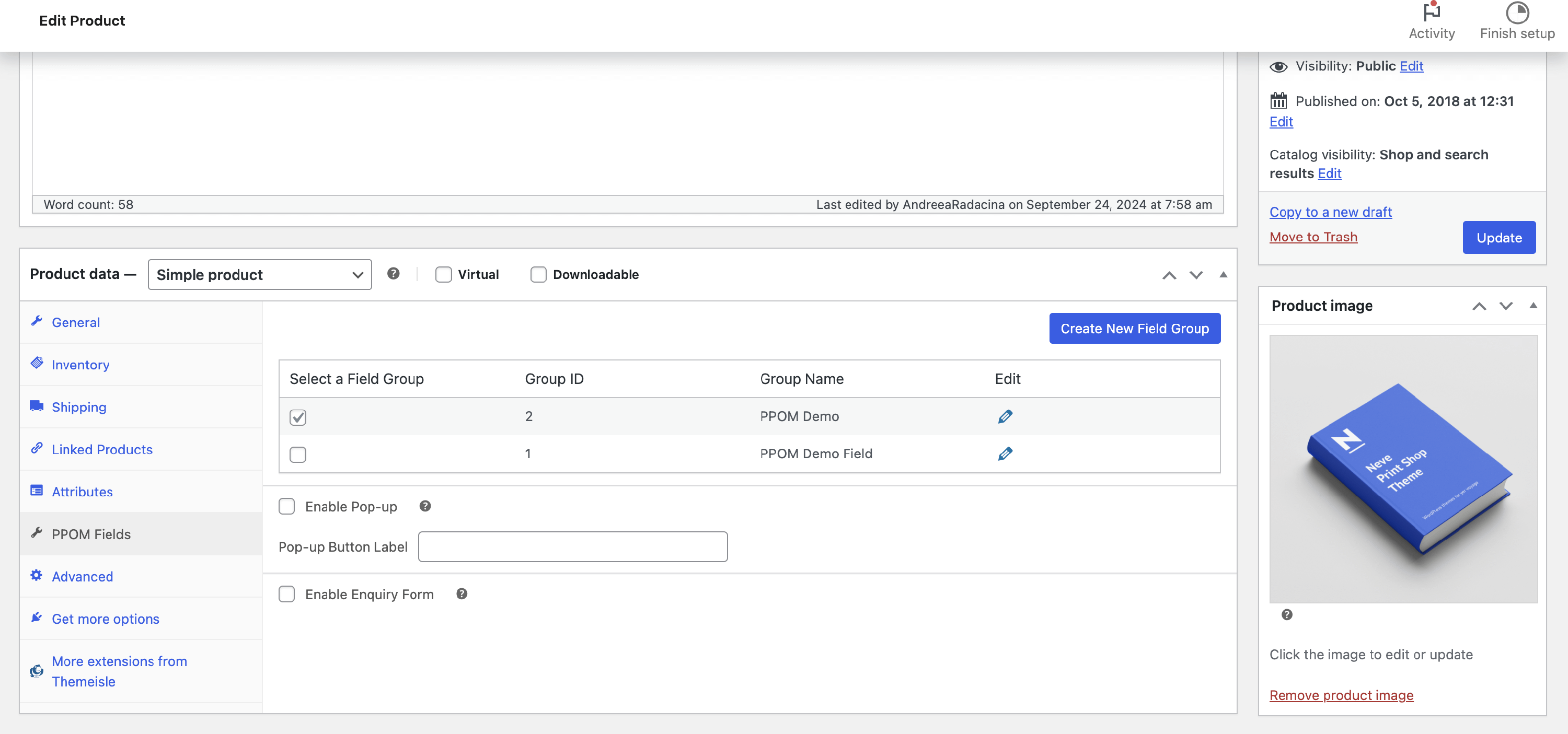This screenshot has height=734, width=1568.
Task: Collapse the Product data panel triangle
Action: (x=1223, y=275)
